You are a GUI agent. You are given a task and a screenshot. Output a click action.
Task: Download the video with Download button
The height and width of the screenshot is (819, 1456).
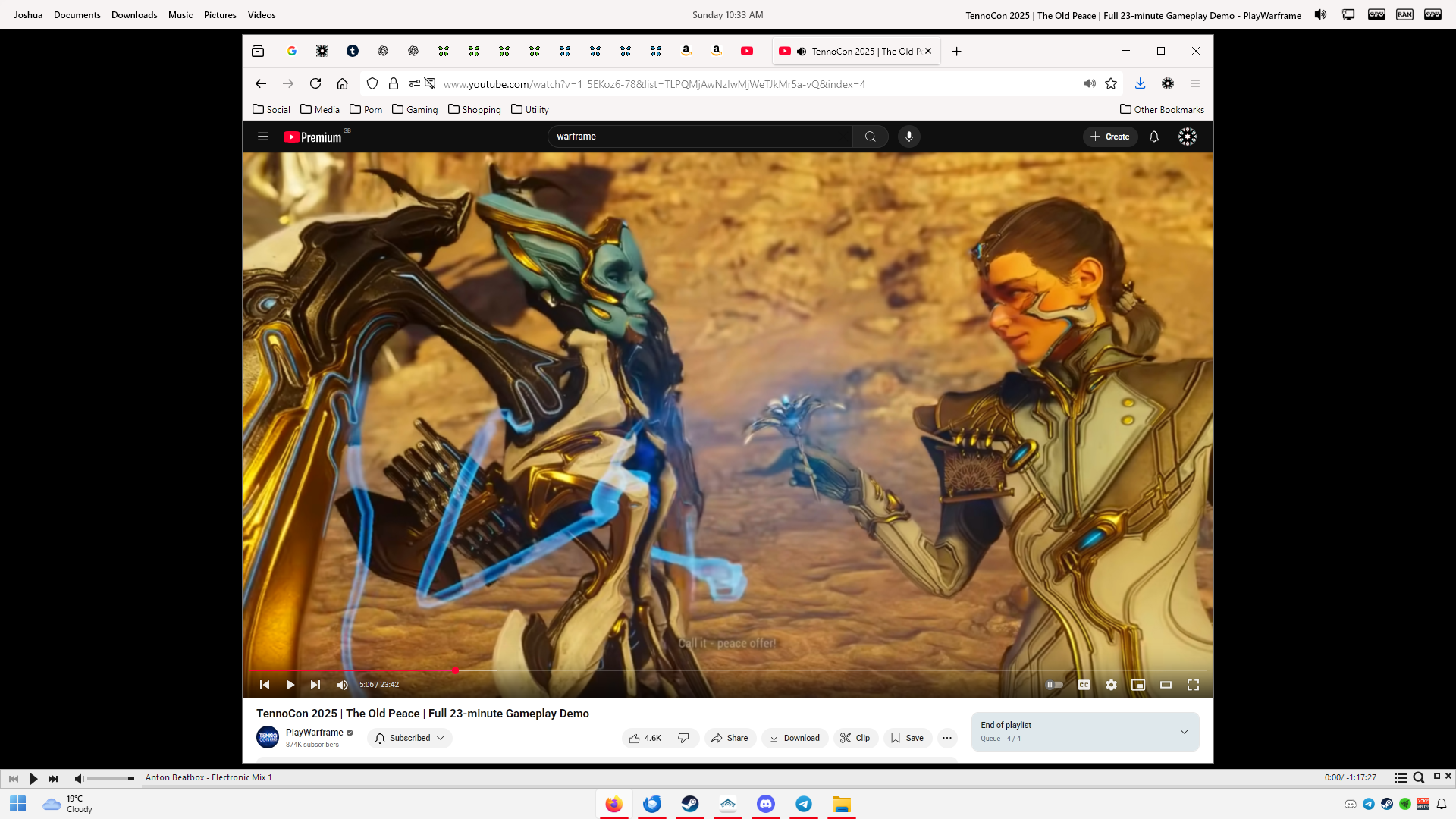[795, 738]
